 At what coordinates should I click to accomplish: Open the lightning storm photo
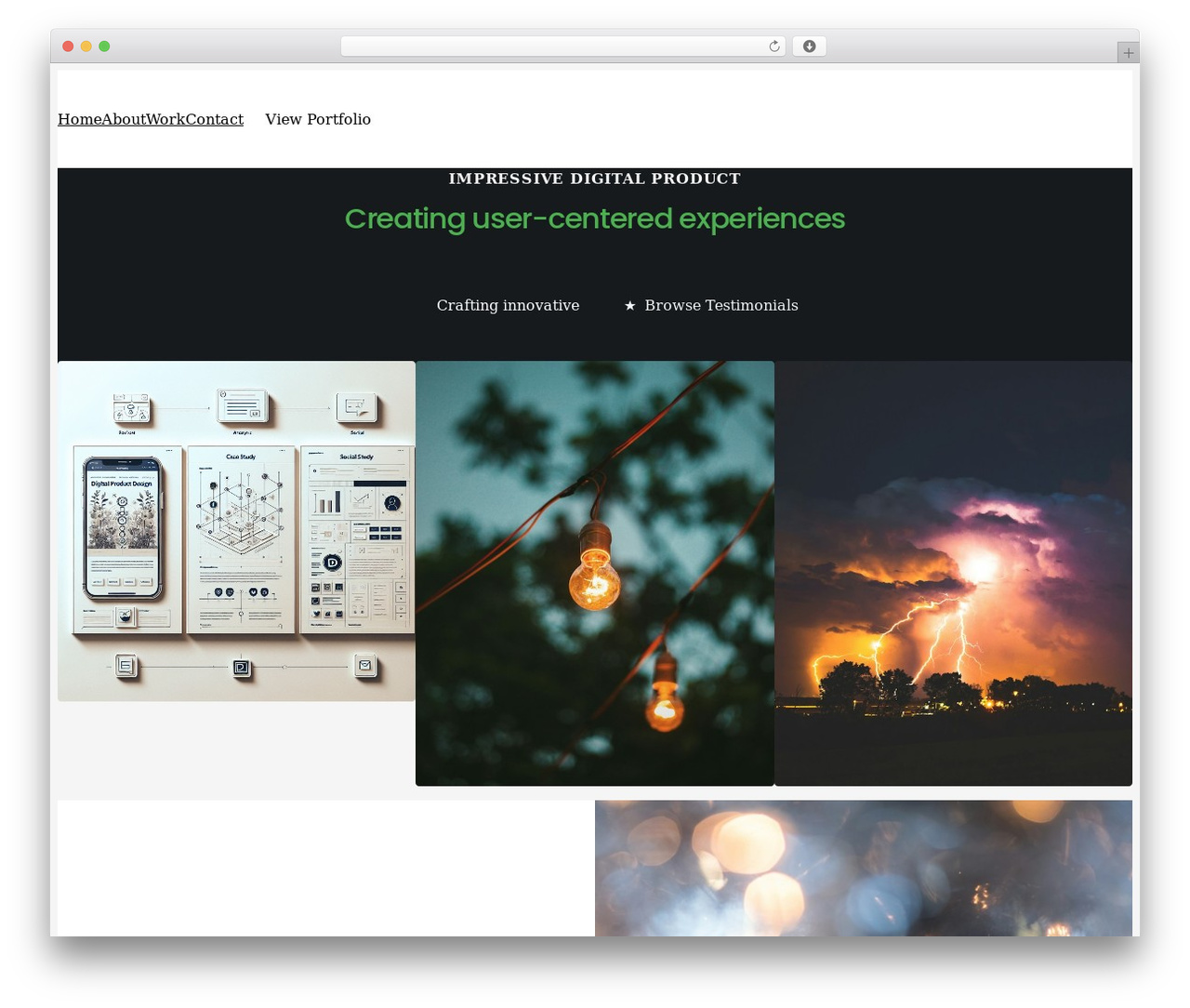953,573
